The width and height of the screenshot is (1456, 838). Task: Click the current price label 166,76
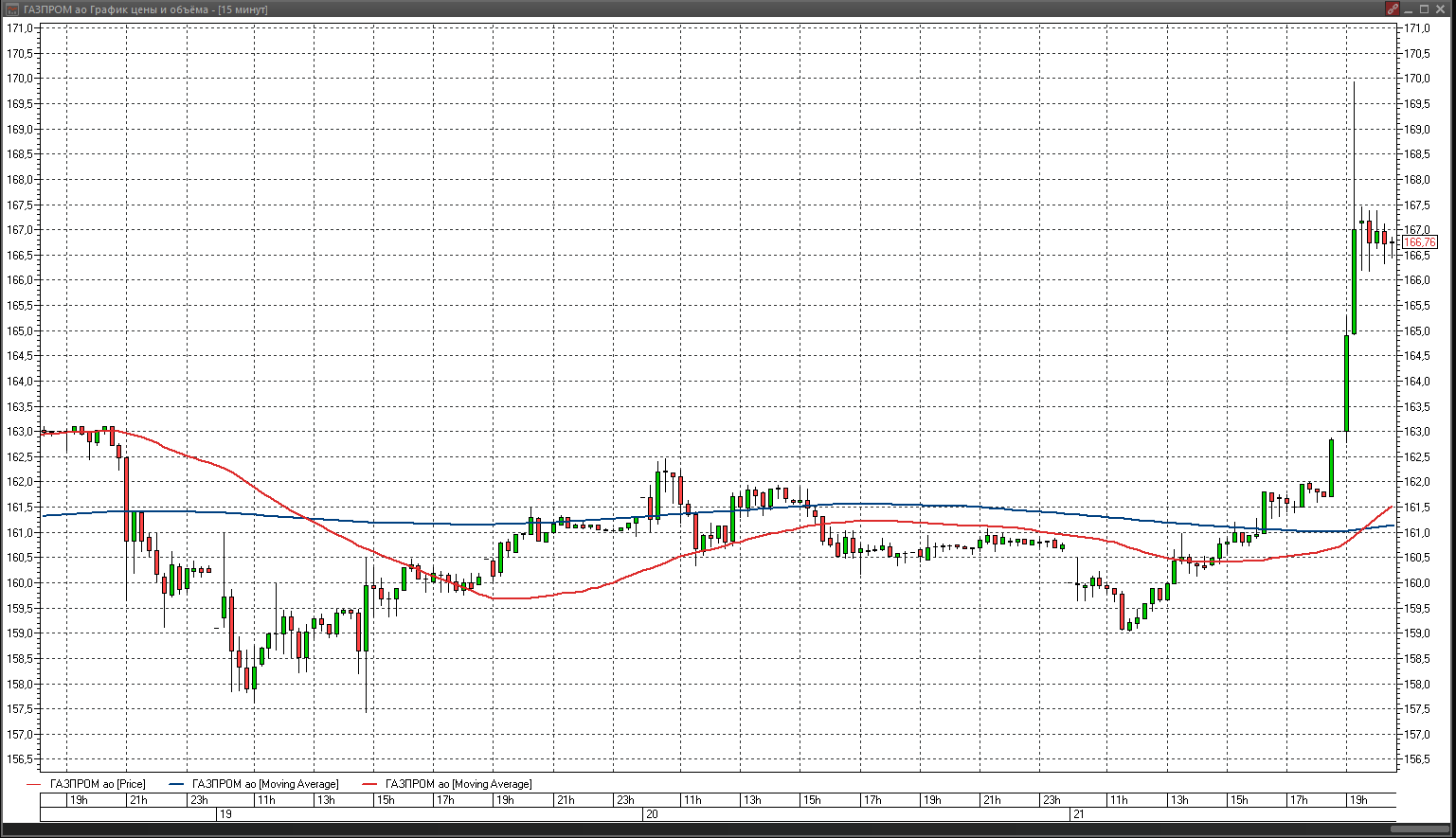click(1419, 242)
